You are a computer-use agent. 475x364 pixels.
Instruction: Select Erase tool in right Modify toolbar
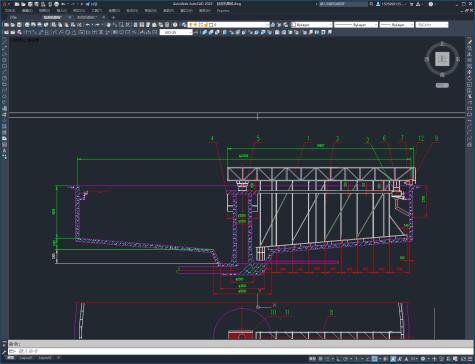(470, 42)
